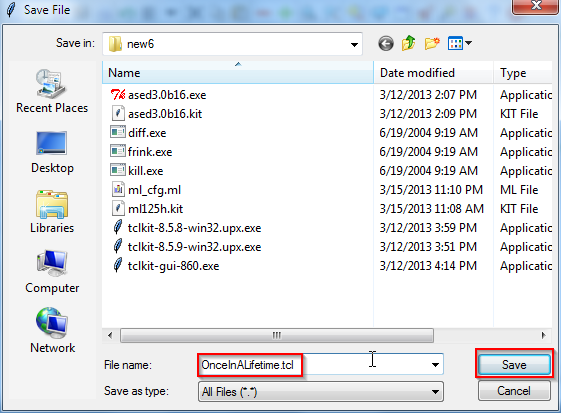Click the scroll left arrow
The height and width of the screenshot is (413, 561).
click(x=110, y=335)
